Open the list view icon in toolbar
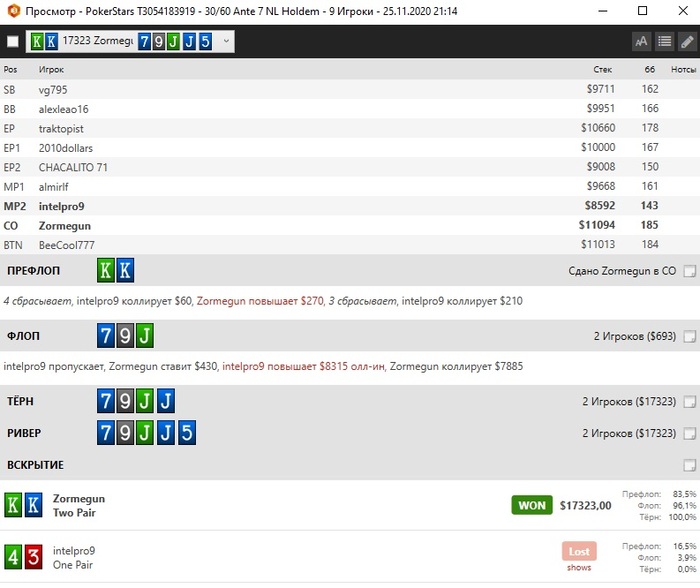Screen dimensions: 700x588 tap(664, 42)
